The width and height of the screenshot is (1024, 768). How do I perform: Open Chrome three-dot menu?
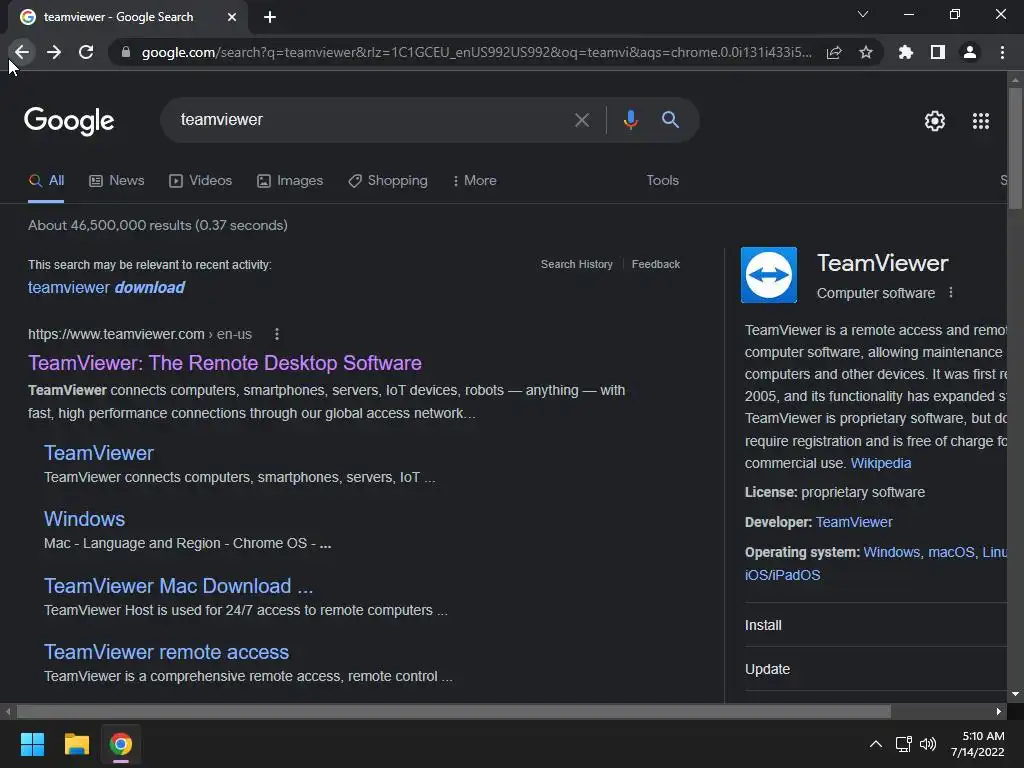click(x=1002, y=52)
